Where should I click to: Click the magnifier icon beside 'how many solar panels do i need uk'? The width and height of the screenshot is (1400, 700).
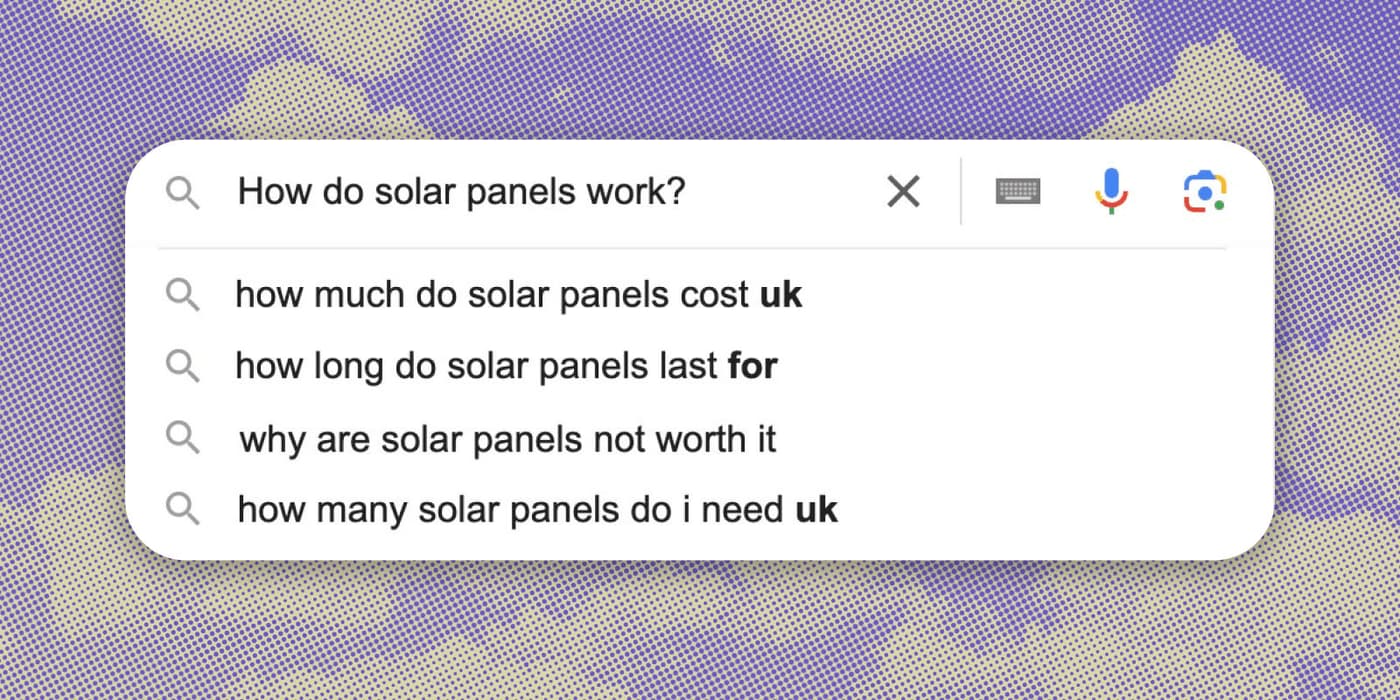tap(183, 509)
